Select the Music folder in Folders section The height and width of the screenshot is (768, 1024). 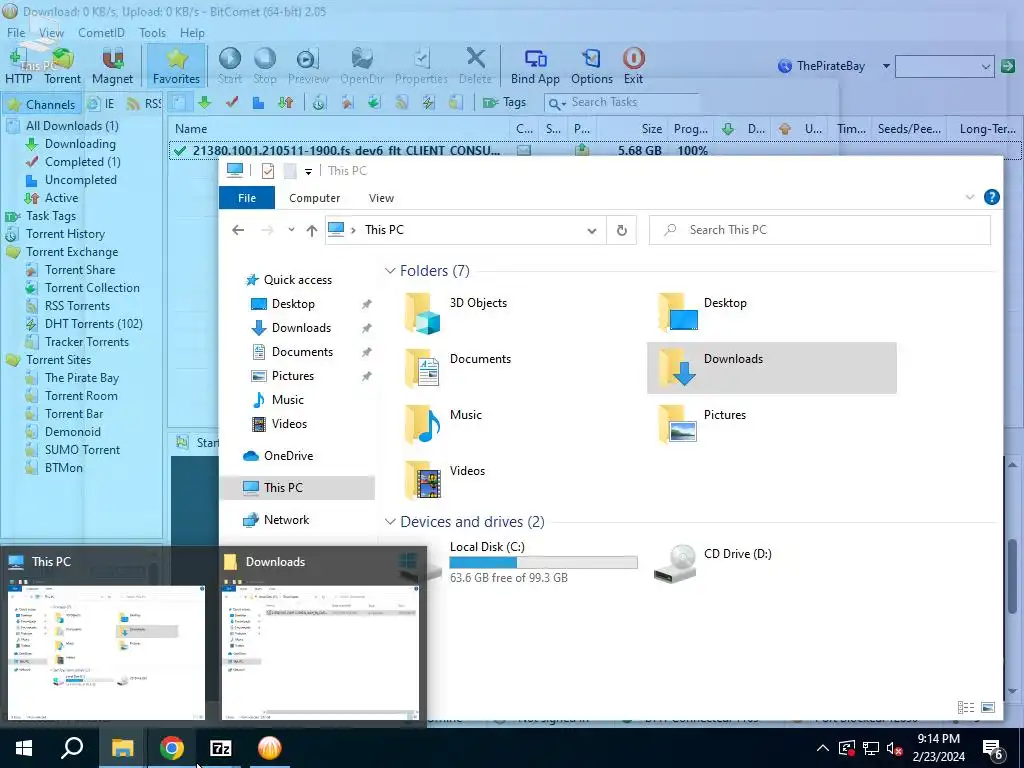[x=443, y=424]
